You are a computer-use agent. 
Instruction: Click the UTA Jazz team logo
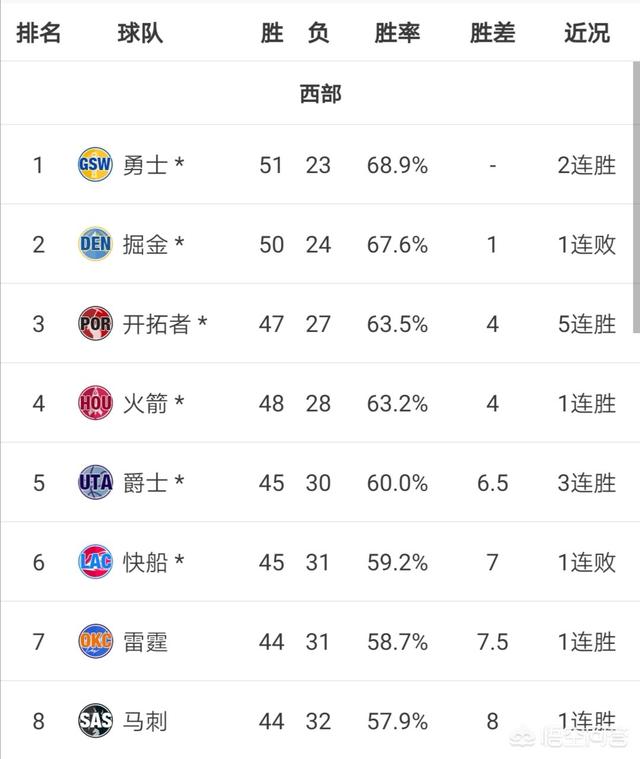click(x=95, y=482)
